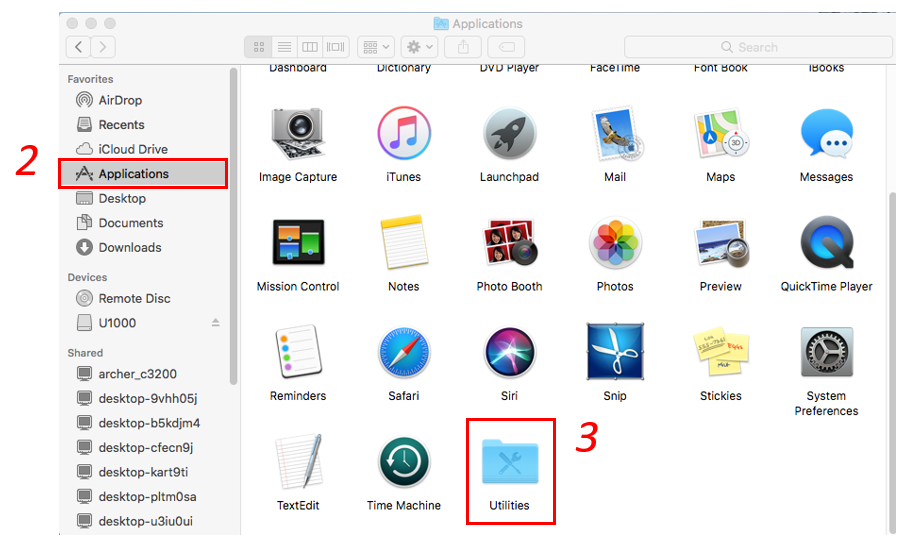The height and width of the screenshot is (557, 918).
Task: Open the item arrangement dropdown
Action: point(376,47)
